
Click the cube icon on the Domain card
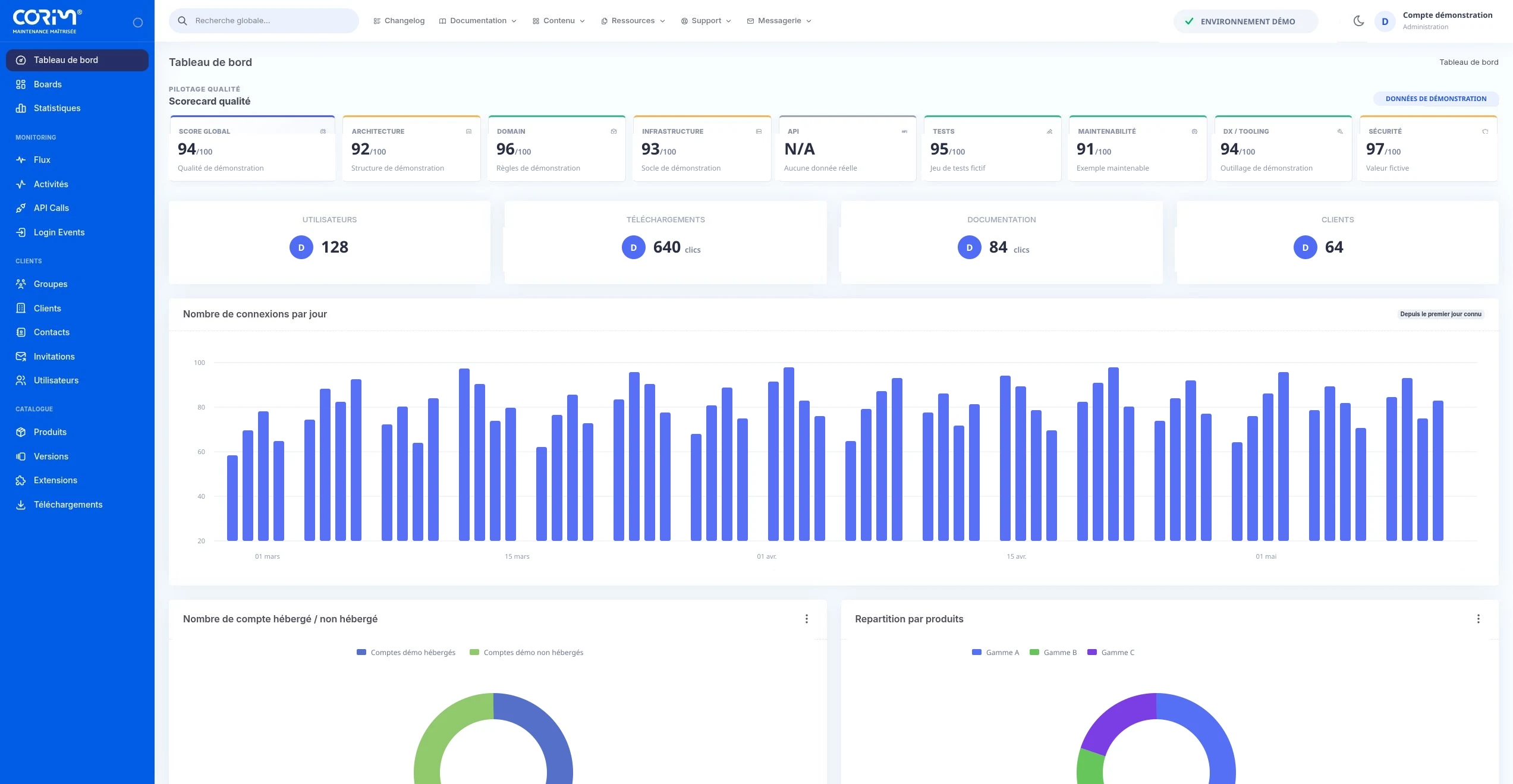(614, 131)
